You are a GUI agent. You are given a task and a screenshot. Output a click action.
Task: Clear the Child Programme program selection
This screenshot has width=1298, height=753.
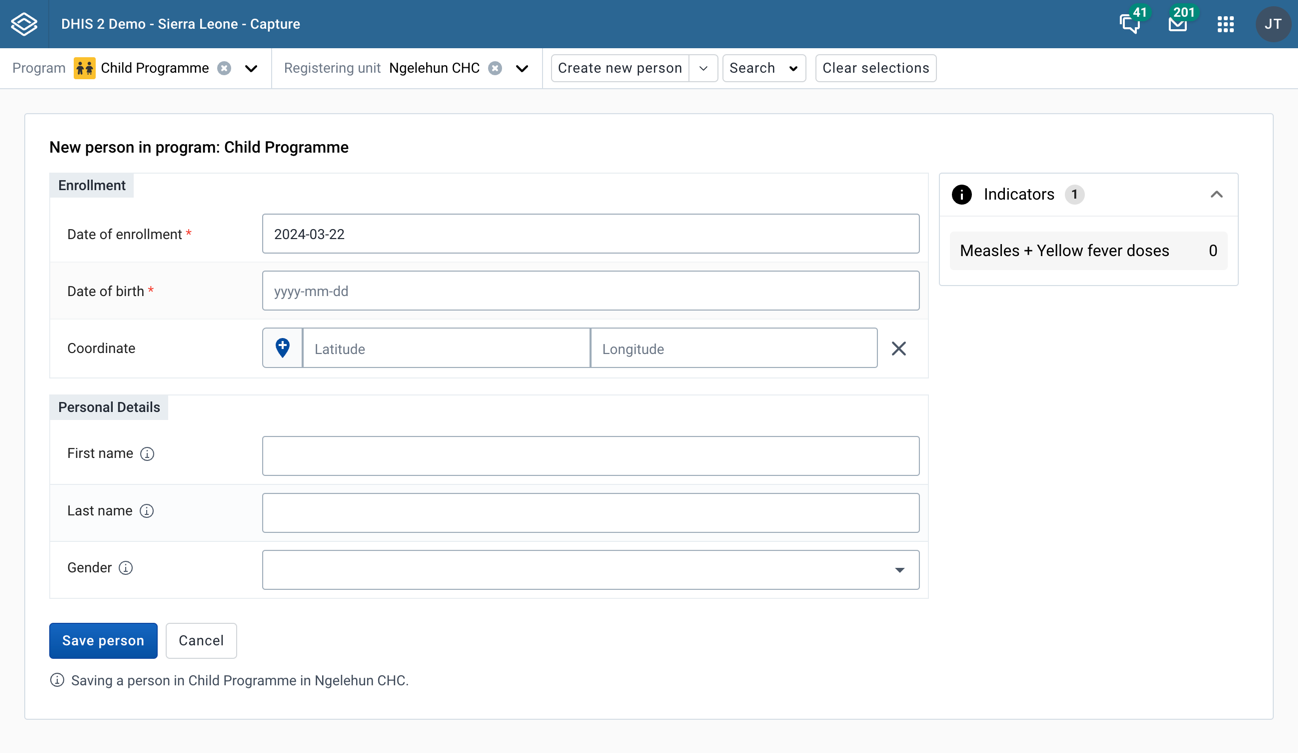point(222,68)
